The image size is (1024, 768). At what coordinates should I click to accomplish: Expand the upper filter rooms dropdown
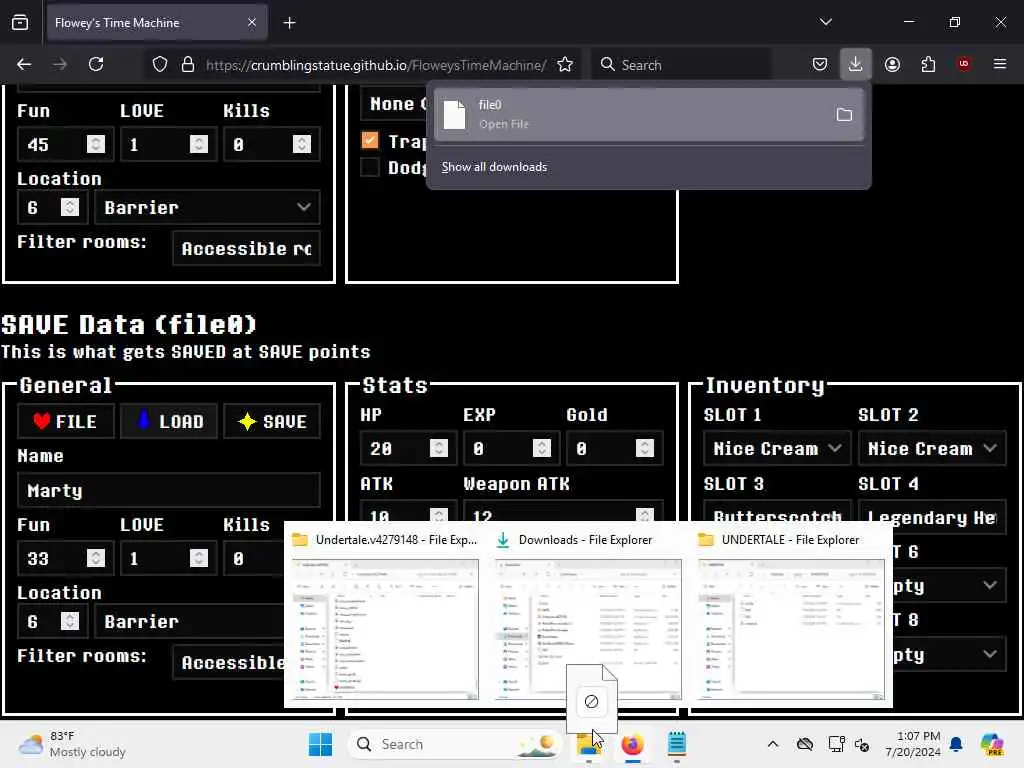[x=246, y=248]
